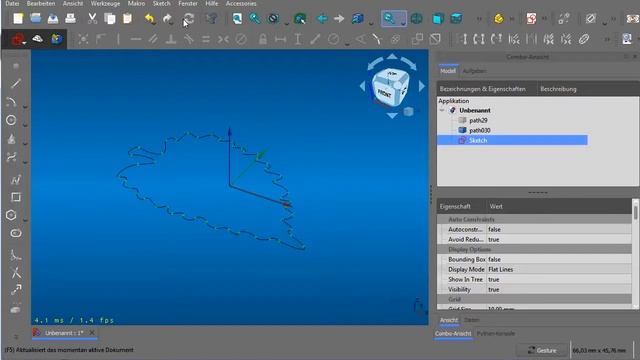This screenshot has height=360, width=640.
Task: Apply the equal constraint icon
Action: [x=206, y=39]
